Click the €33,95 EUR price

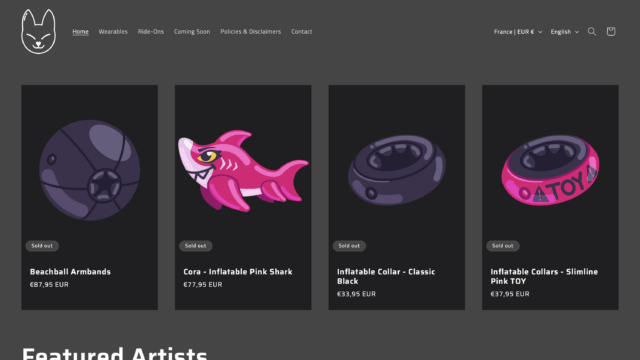[356, 294]
